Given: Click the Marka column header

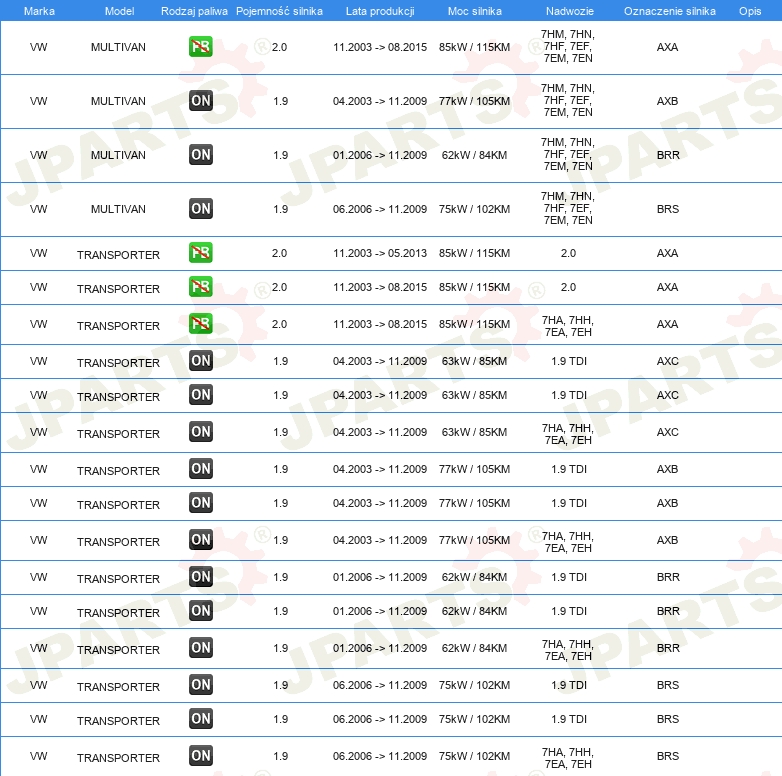Looking at the screenshot, I should coord(38,10).
